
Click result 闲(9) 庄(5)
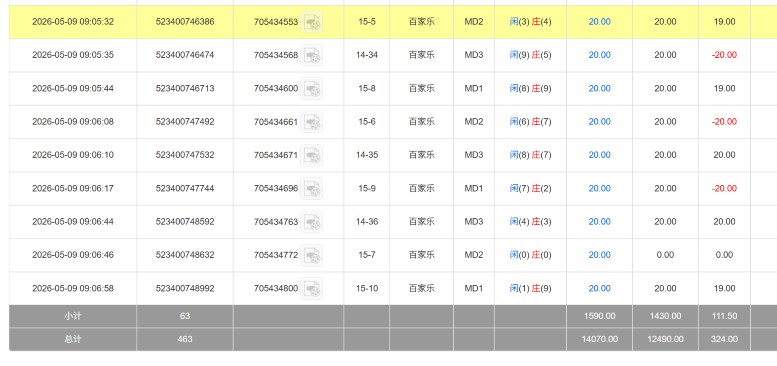point(530,55)
